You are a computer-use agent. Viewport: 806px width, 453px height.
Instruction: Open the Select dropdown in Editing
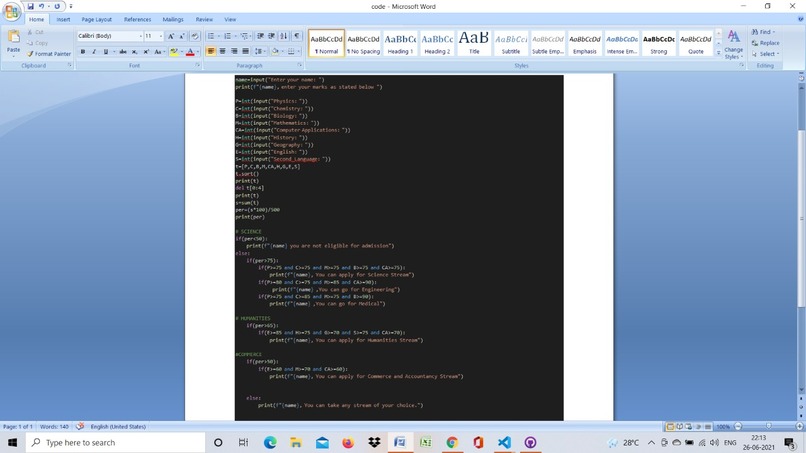pos(765,54)
